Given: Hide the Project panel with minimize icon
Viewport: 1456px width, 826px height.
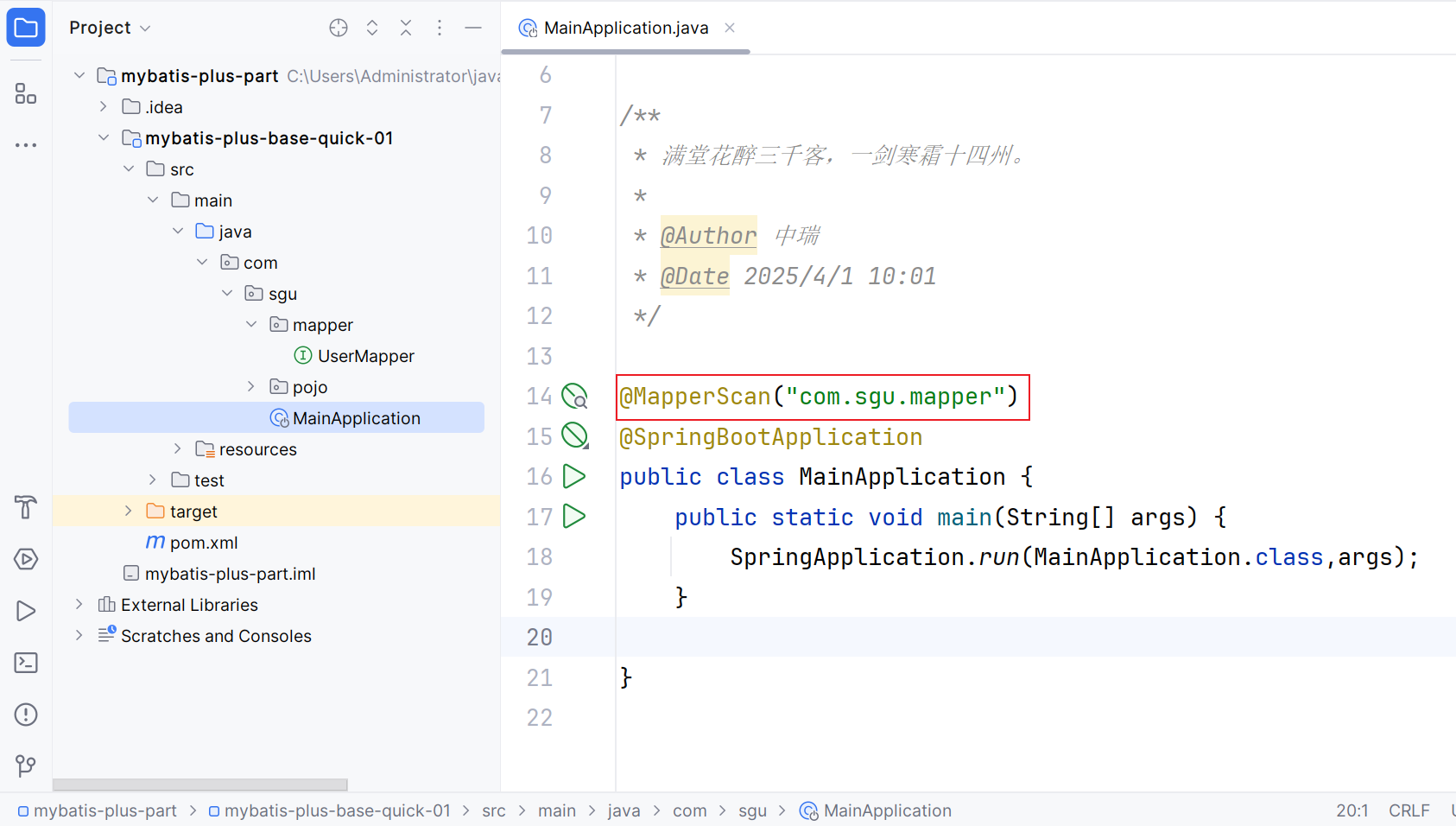Looking at the screenshot, I should (x=473, y=28).
